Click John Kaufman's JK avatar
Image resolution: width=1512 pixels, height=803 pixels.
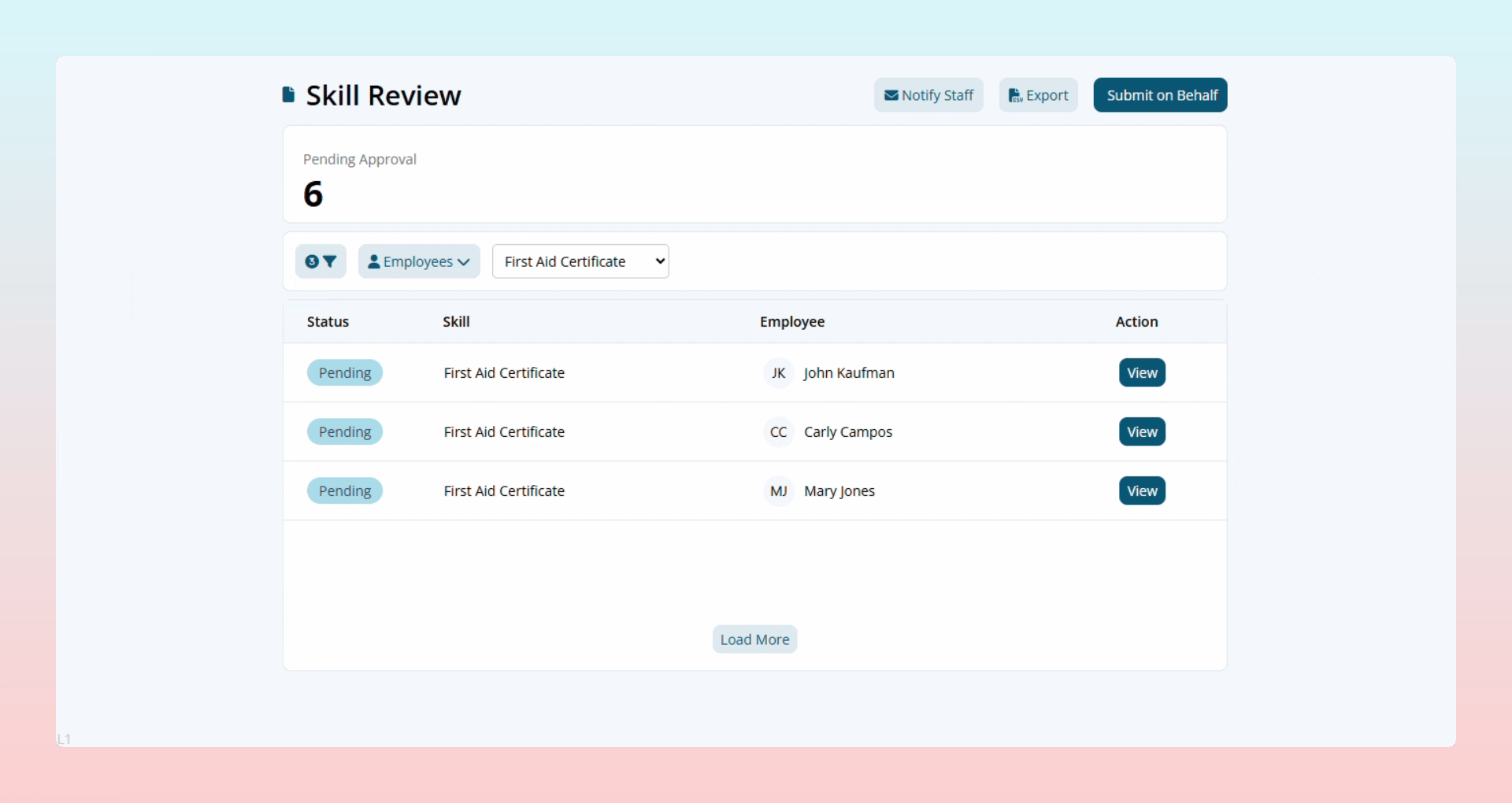click(778, 372)
